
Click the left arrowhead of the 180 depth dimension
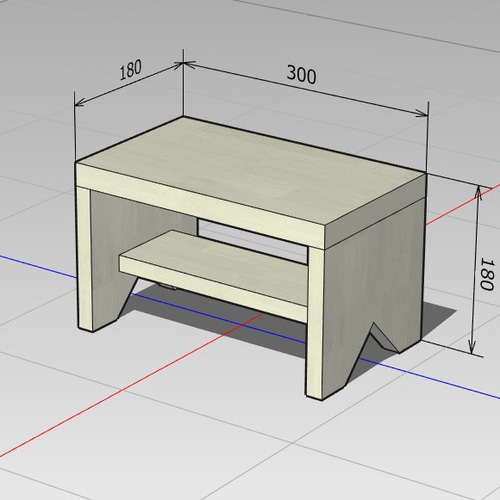80,103
